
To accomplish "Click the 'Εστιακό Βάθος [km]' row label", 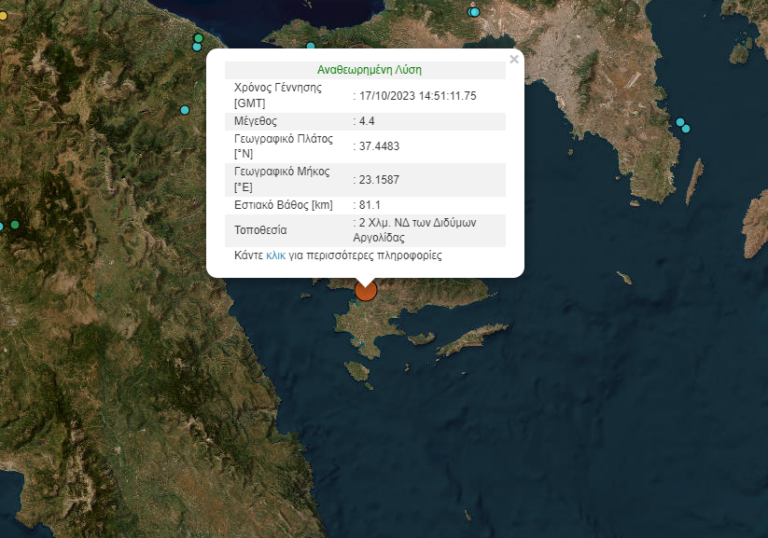I will tap(282, 205).
